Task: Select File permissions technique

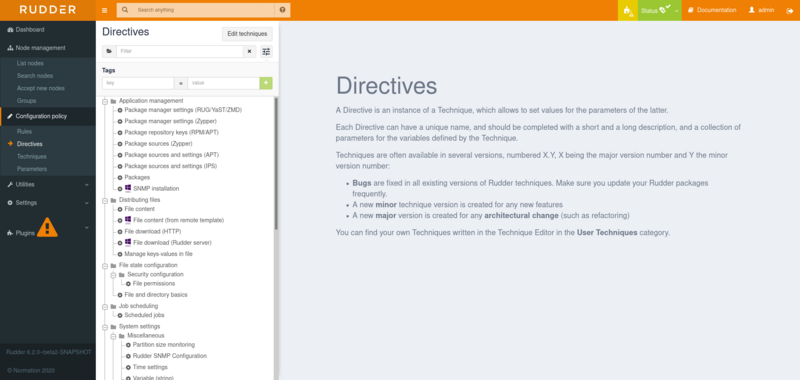Action: tap(154, 284)
